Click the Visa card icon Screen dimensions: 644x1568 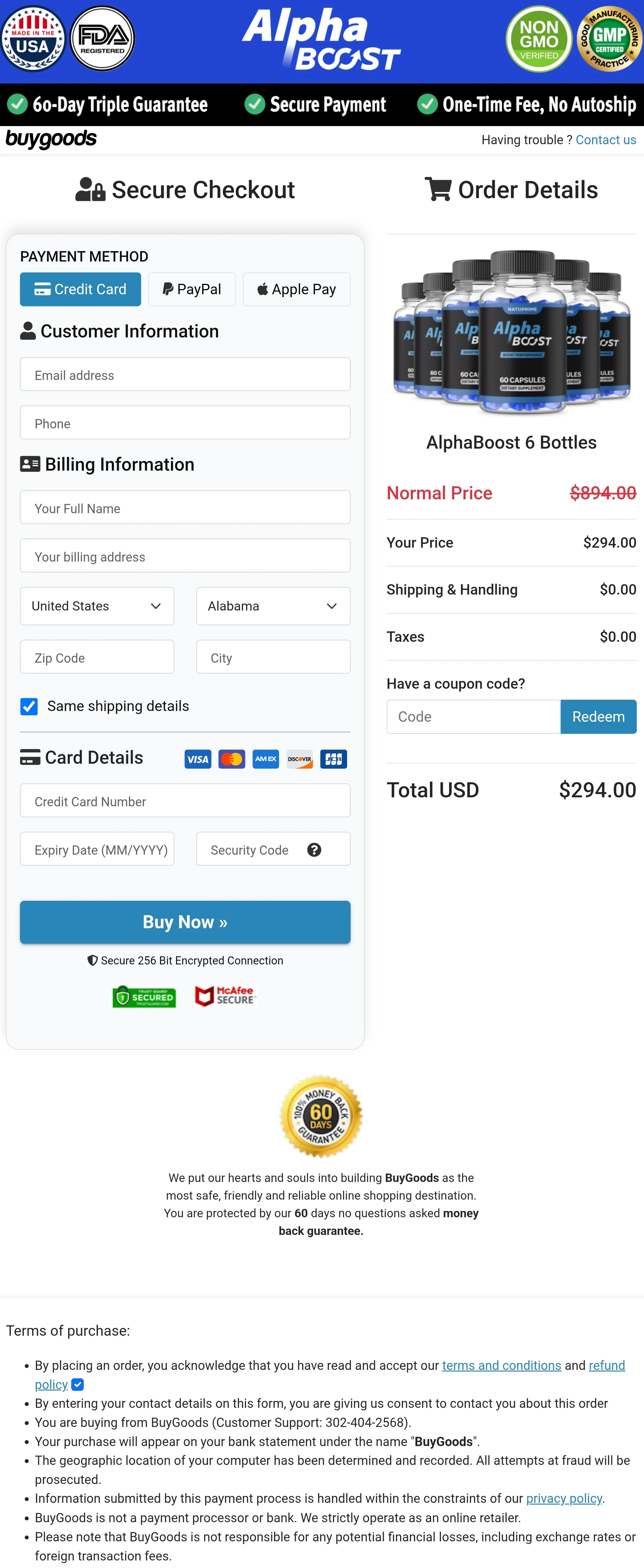198,759
